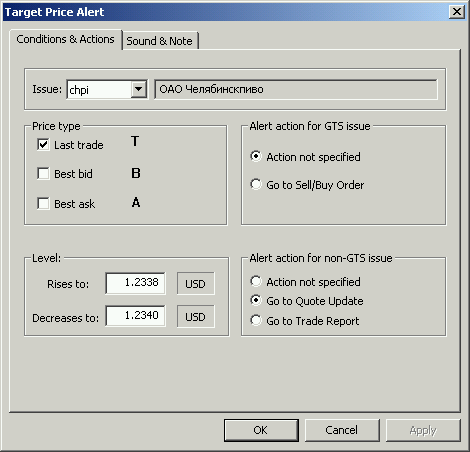Click the USD button beside Rises to
Screen dimensions: 470x452
point(196,284)
